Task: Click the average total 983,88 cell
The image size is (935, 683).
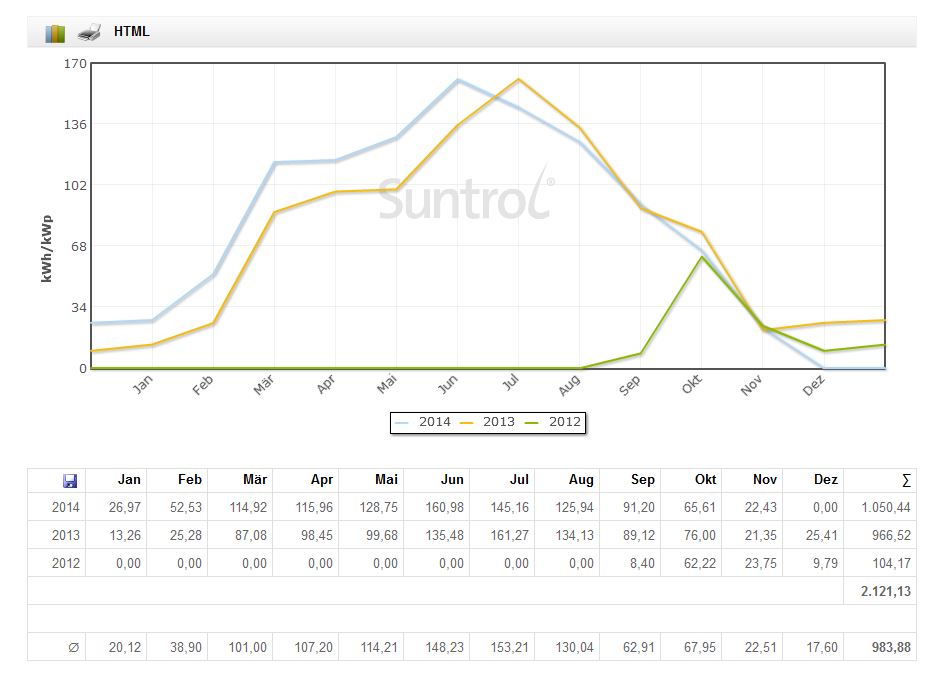Action: (x=890, y=648)
